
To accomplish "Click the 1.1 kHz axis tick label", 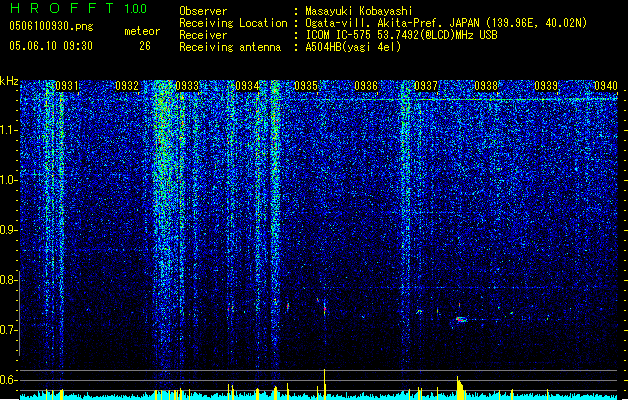I will point(9,130).
